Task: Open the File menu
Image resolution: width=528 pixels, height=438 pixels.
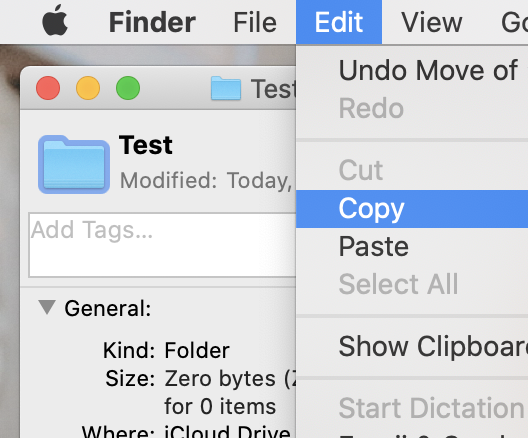Action: [x=255, y=22]
